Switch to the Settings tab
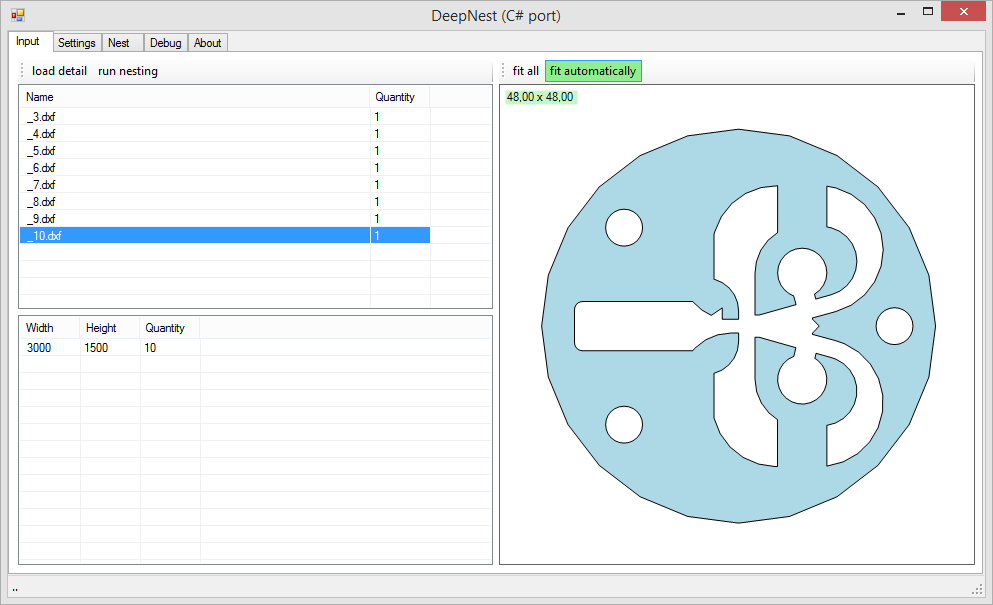Viewport: 993px width, 605px height. 77,43
